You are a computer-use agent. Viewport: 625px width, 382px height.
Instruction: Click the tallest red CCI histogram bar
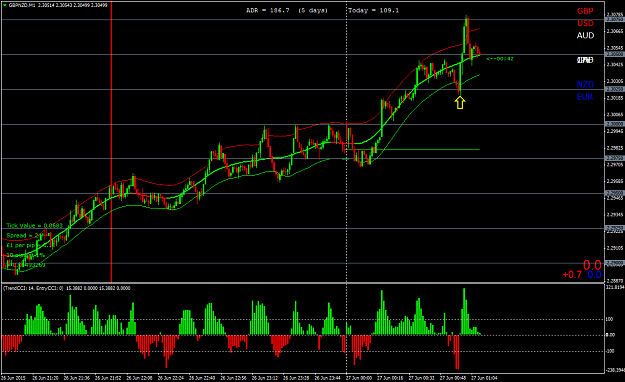pyautogui.click(x=457, y=352)
